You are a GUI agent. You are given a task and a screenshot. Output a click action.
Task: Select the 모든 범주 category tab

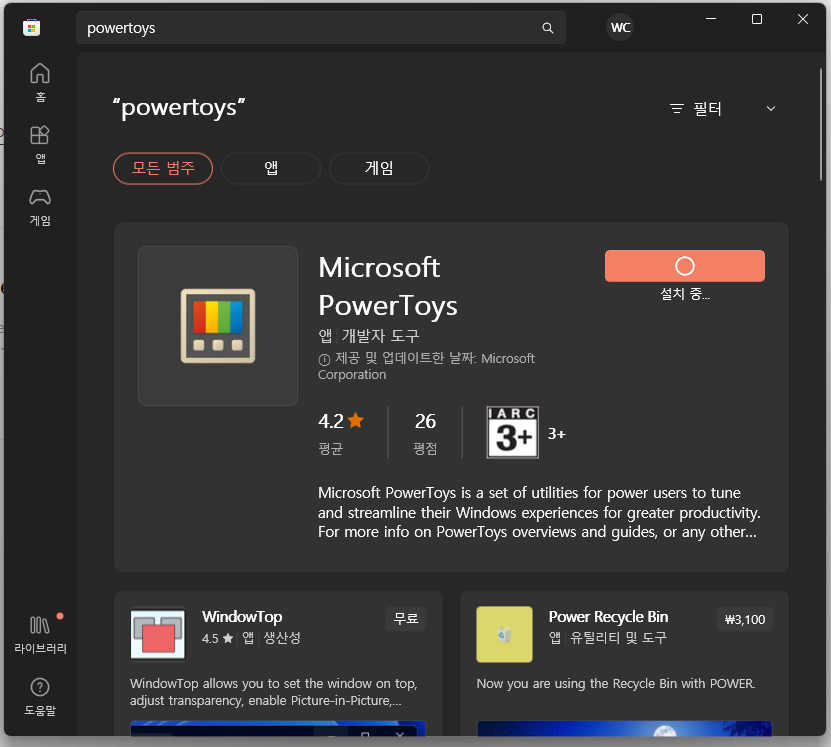[x=163, y=168]
